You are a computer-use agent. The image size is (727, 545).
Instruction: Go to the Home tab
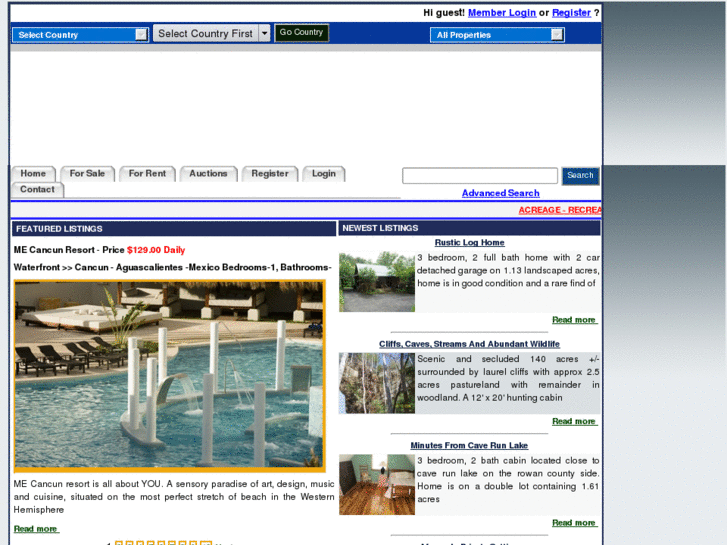pos(33,173)
